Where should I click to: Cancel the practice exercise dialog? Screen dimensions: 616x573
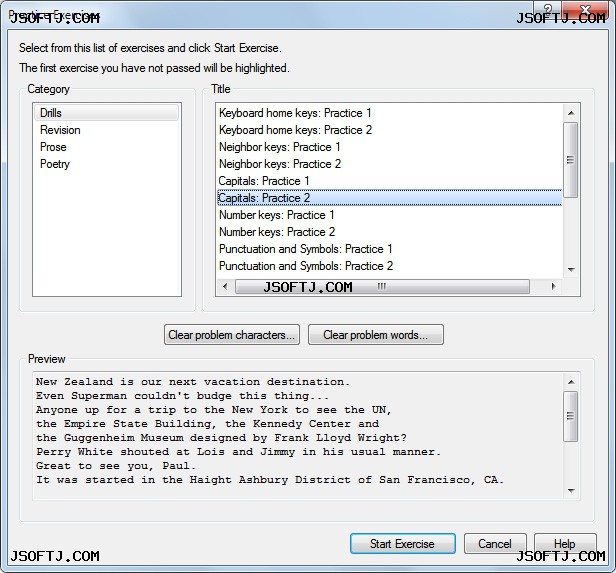[x=495, y=544]
